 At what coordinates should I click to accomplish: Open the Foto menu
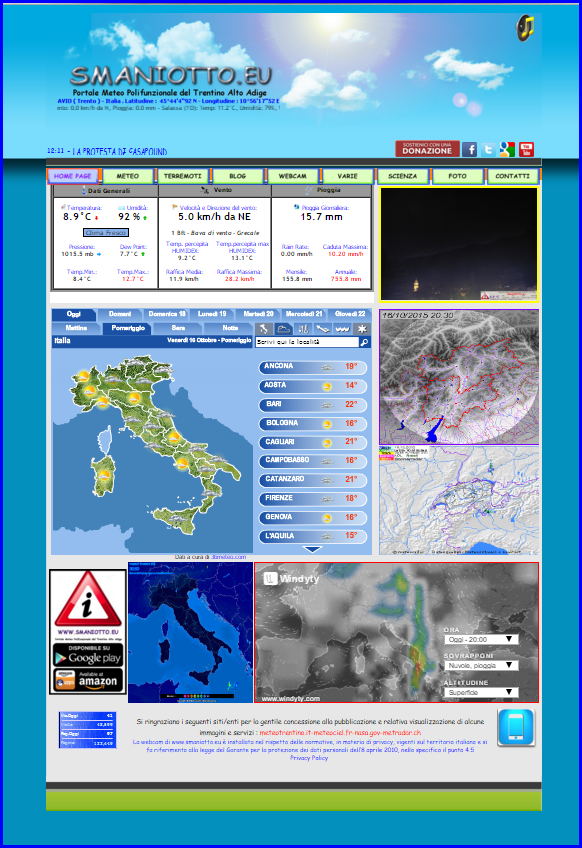(458, 176)
